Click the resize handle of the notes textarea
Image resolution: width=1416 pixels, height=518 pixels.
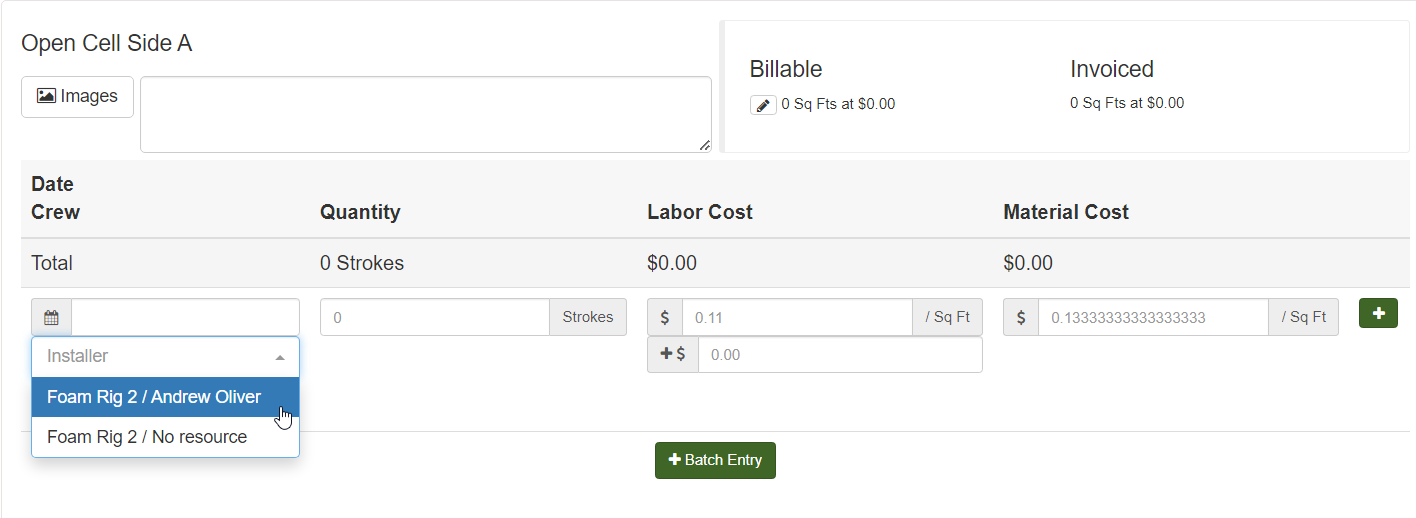tap(704, 145)
